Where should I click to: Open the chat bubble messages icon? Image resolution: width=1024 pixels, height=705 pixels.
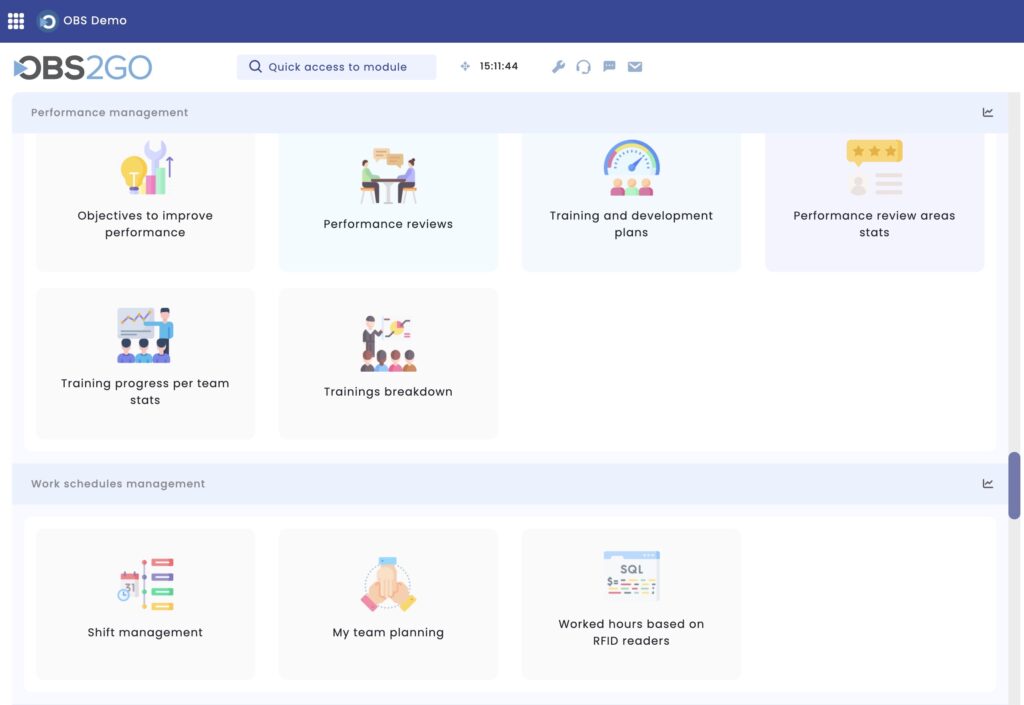tap(609, 67)
